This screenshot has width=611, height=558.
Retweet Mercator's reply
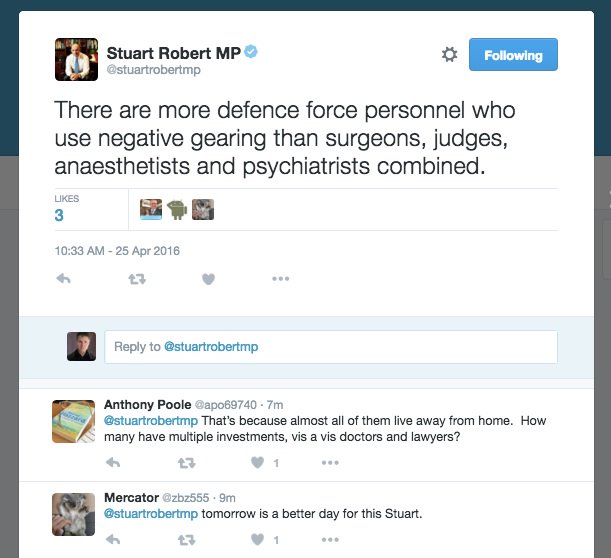point(186,540)
